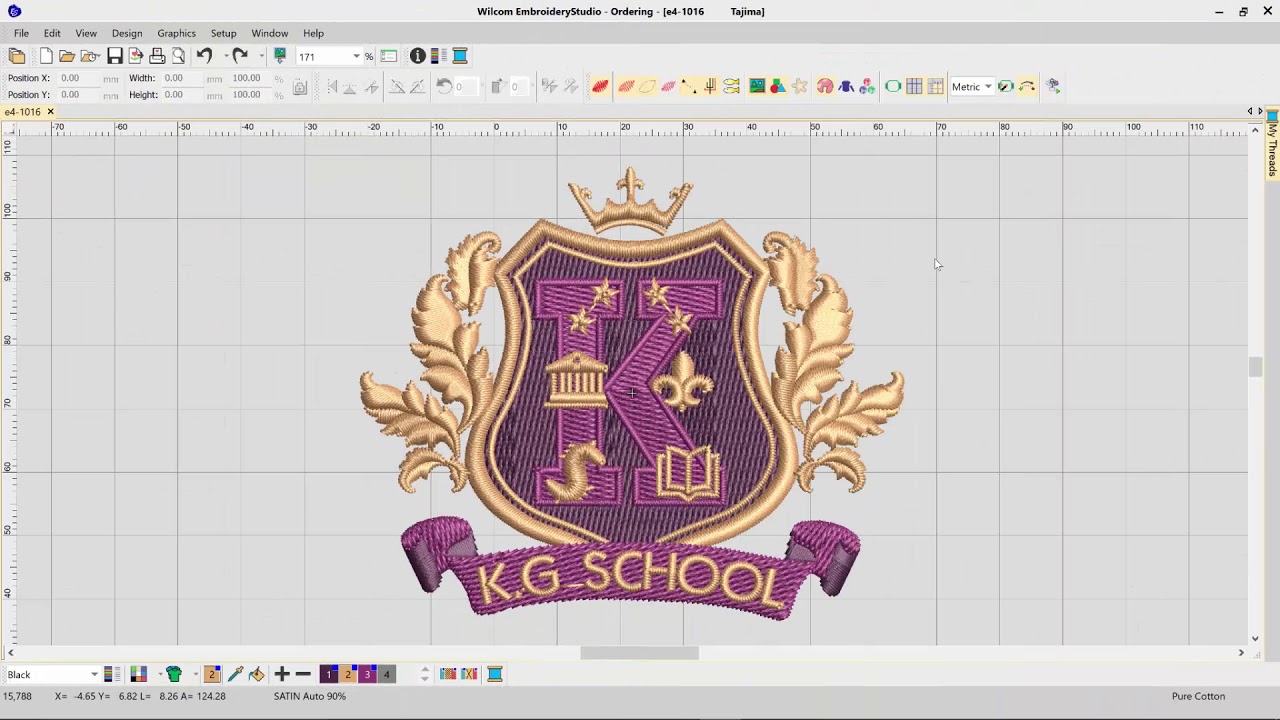
Task: Click the current color 2 indicator
Action: coord(212,675)
